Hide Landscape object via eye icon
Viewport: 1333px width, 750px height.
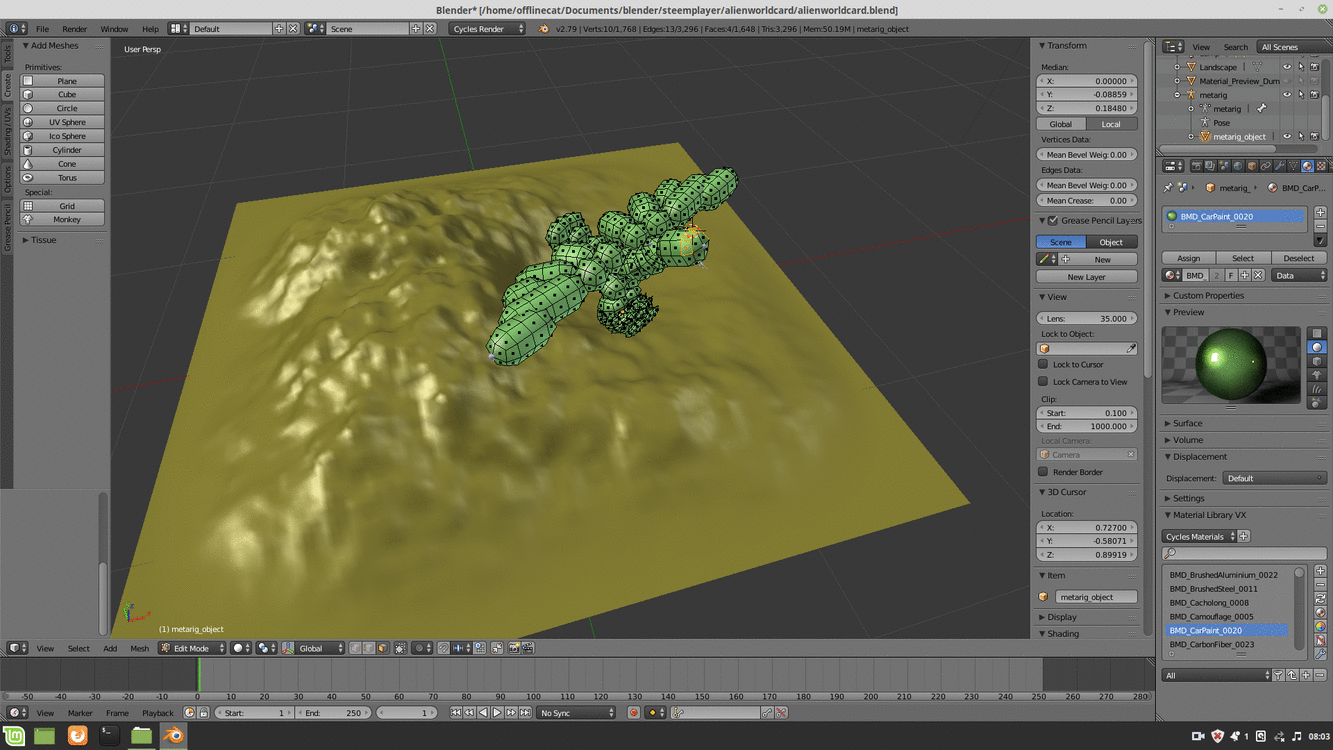[x=1287, y=67]
